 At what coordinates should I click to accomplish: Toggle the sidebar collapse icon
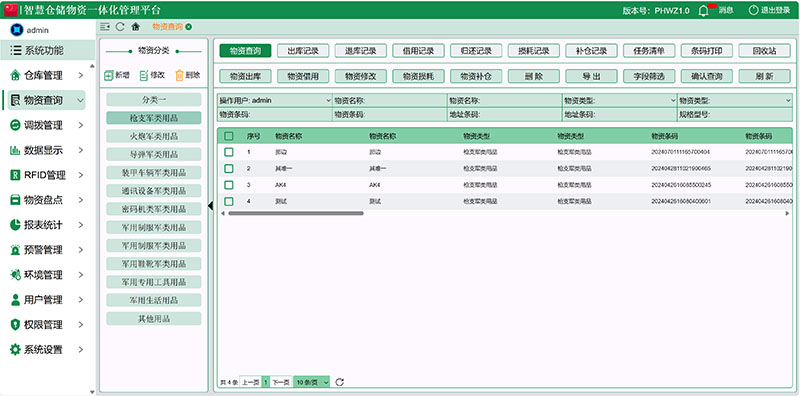[x=105, y=27]
